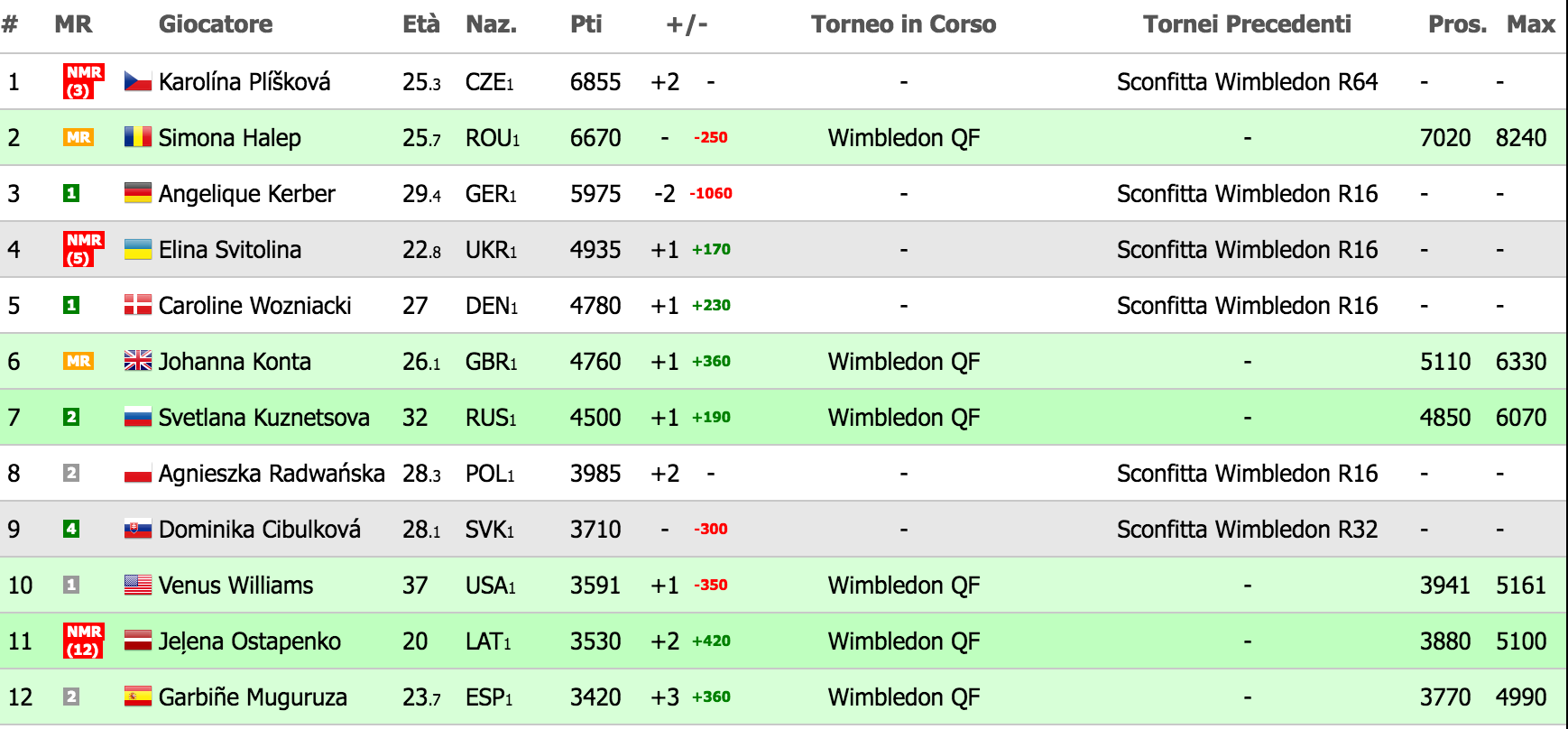This screenshot has height=729, width=1568.
Task: Click the Romanian flag next to Simona Halep
Action: (137, 137)
